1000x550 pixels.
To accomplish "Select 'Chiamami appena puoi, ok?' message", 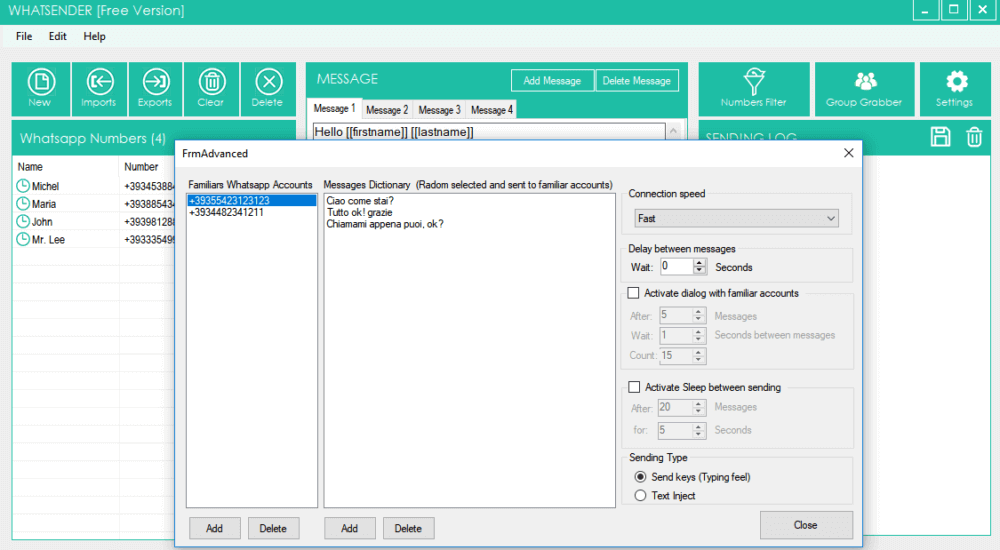I will 385,224.
